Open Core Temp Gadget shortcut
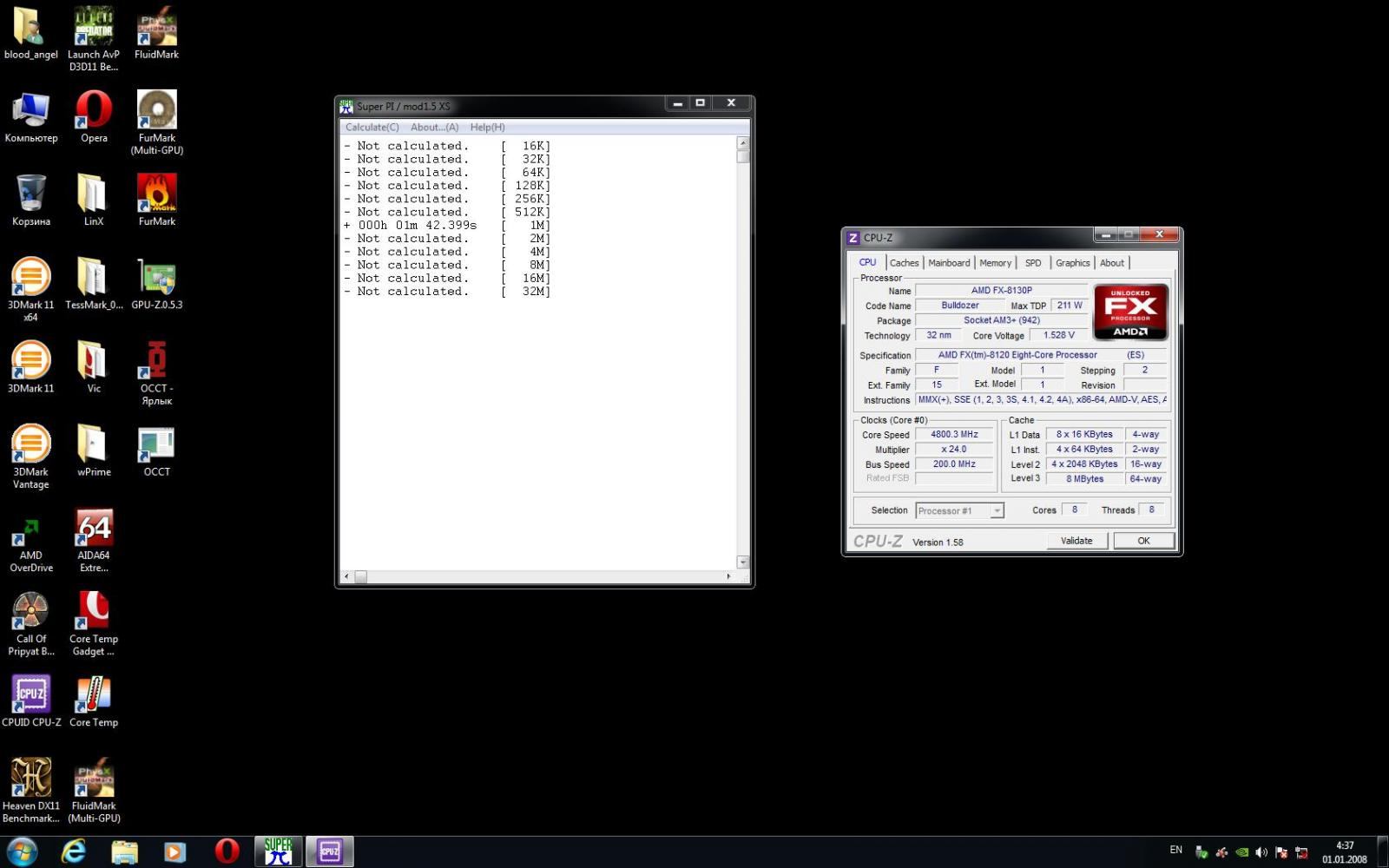Viewport: 1389px width, 868px height. [x=94, y=624]
